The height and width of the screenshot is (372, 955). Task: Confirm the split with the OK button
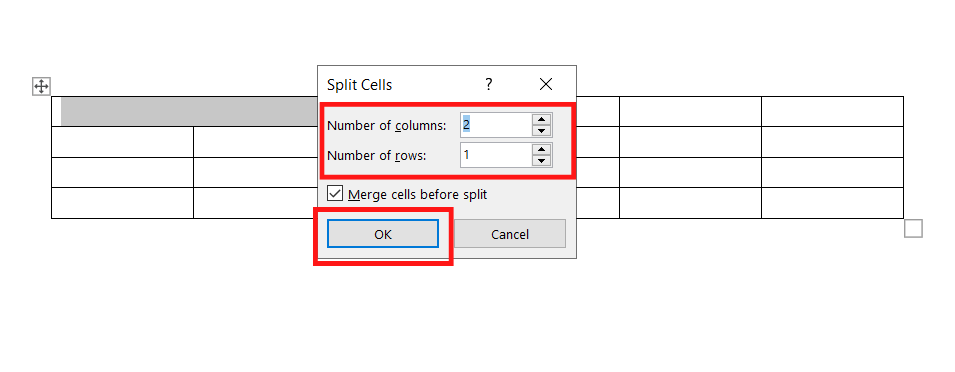click(x=382, y=234)
